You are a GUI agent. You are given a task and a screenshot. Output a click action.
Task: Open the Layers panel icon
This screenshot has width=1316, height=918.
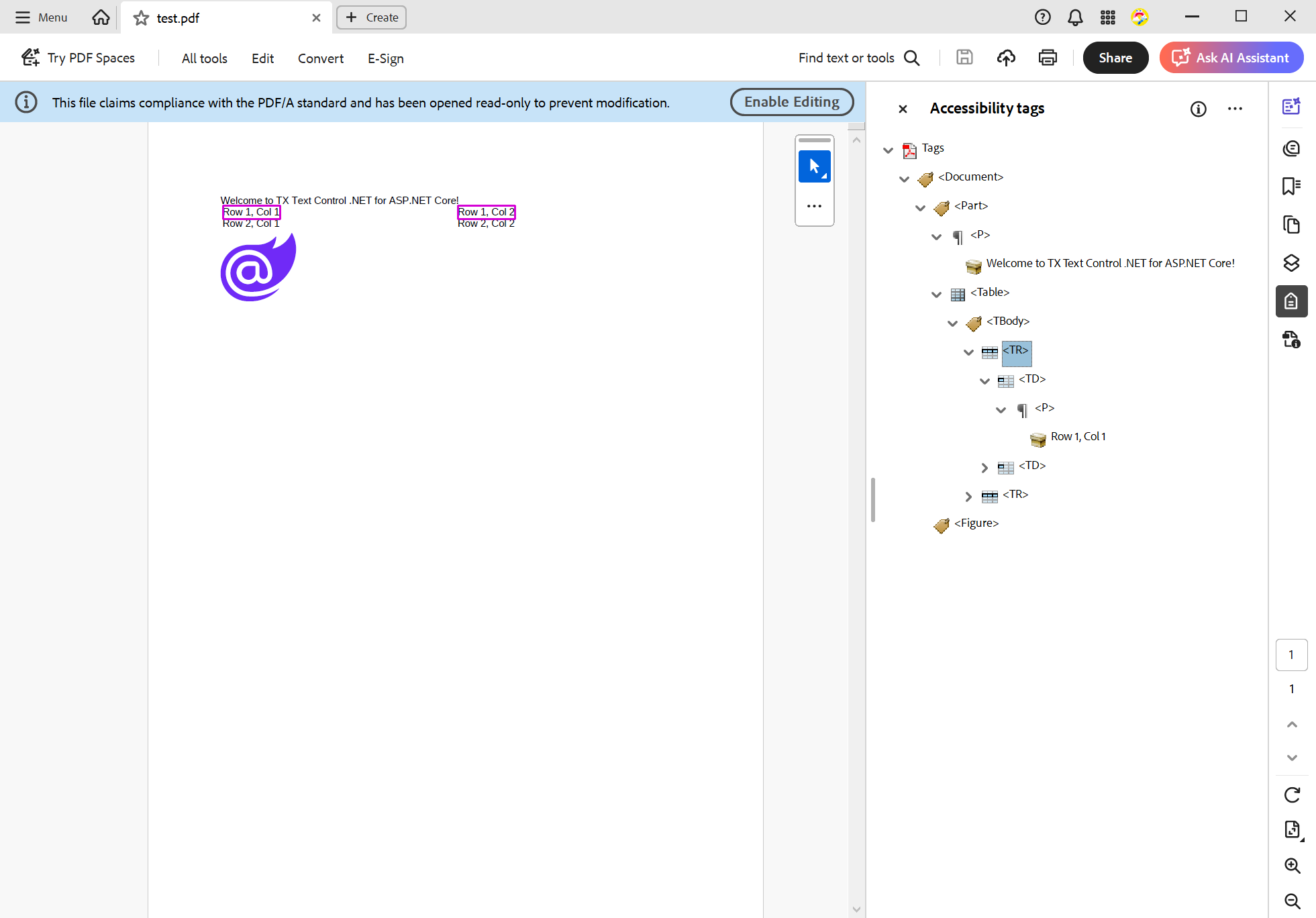[x=1291, y=262]
